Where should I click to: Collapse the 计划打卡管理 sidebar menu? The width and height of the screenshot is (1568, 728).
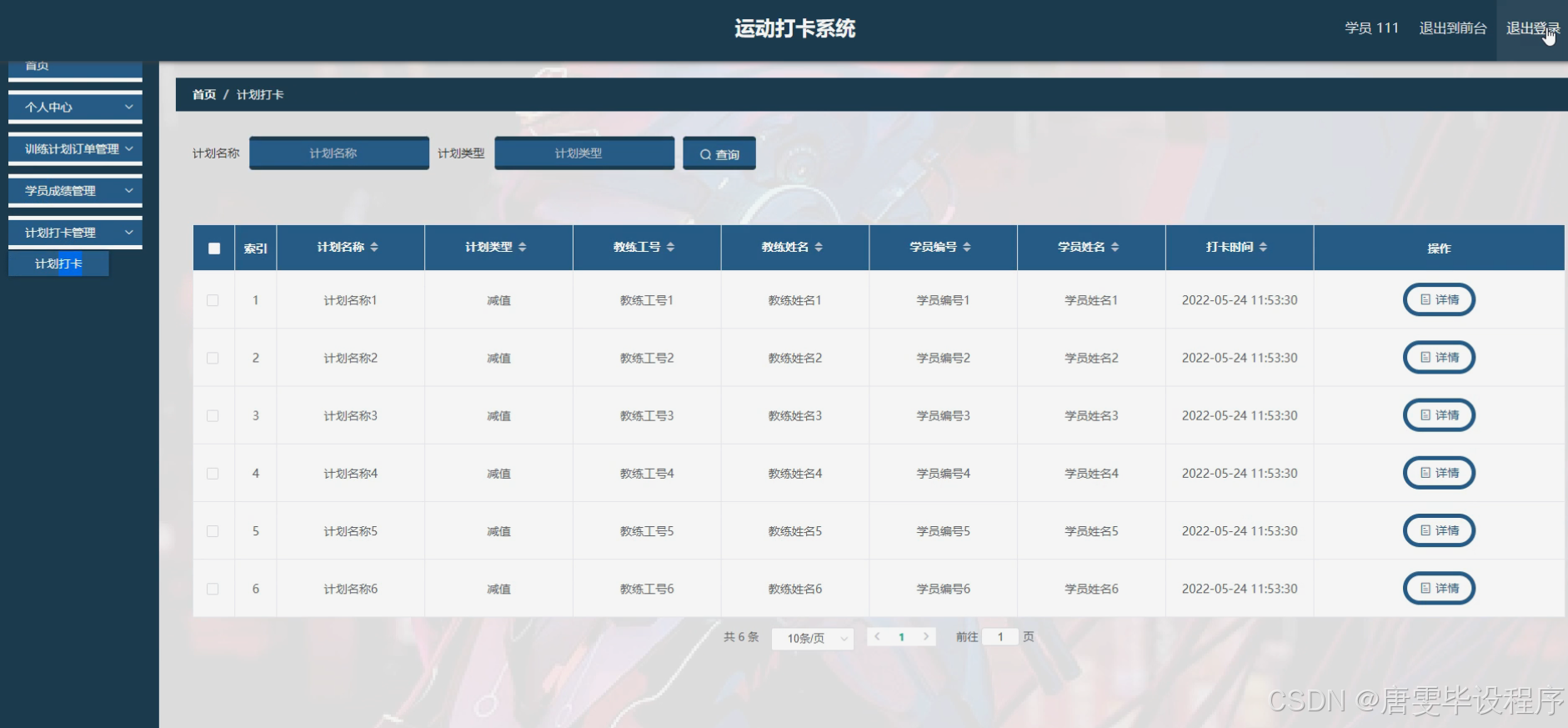pyautogui.click(x=75, y=232)
